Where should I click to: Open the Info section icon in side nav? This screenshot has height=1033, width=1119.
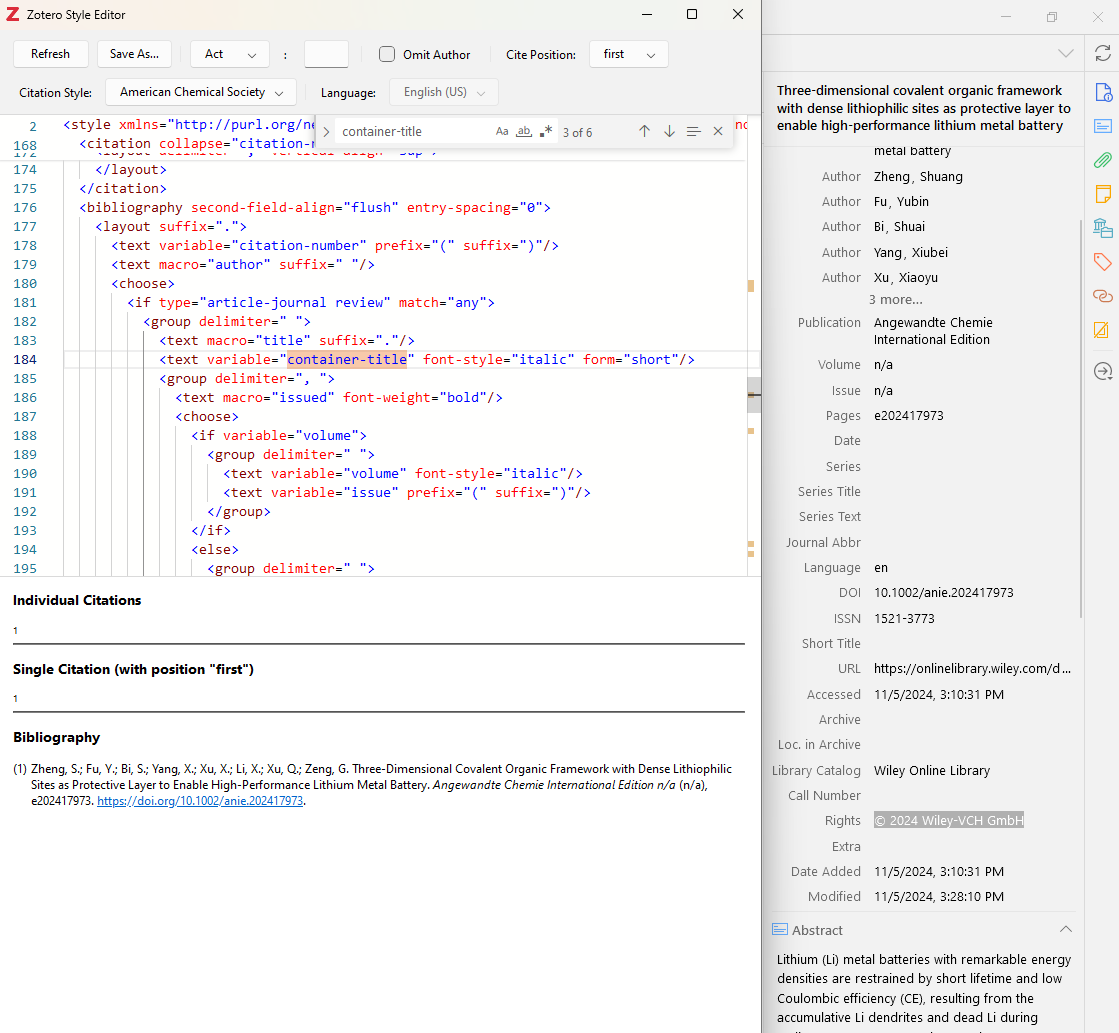[1103, 92]
